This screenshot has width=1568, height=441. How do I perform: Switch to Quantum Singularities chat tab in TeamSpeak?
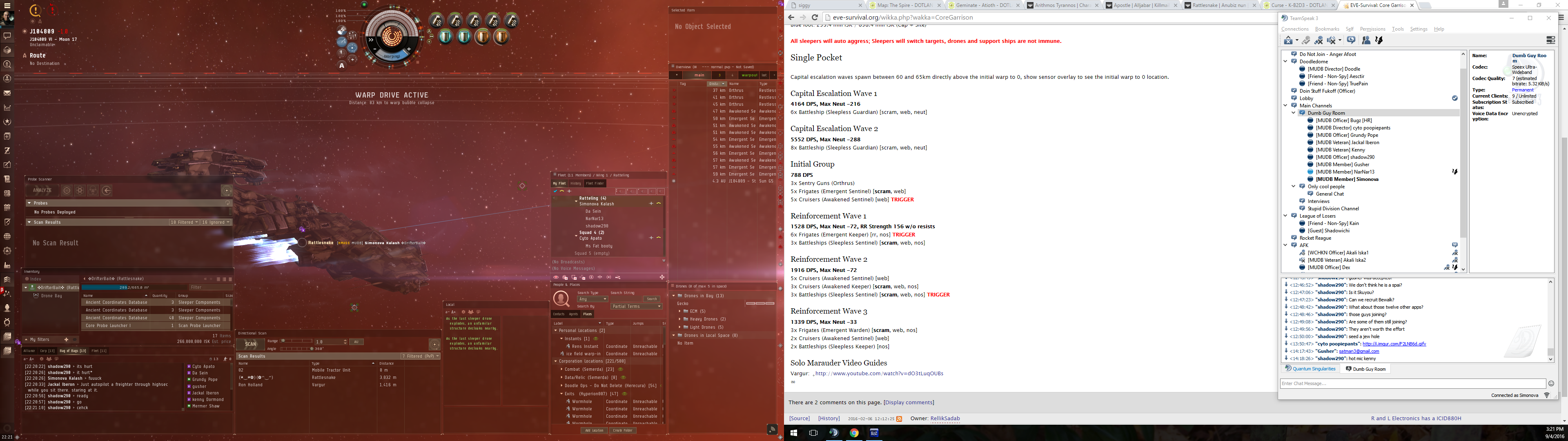click(1310, 369)
